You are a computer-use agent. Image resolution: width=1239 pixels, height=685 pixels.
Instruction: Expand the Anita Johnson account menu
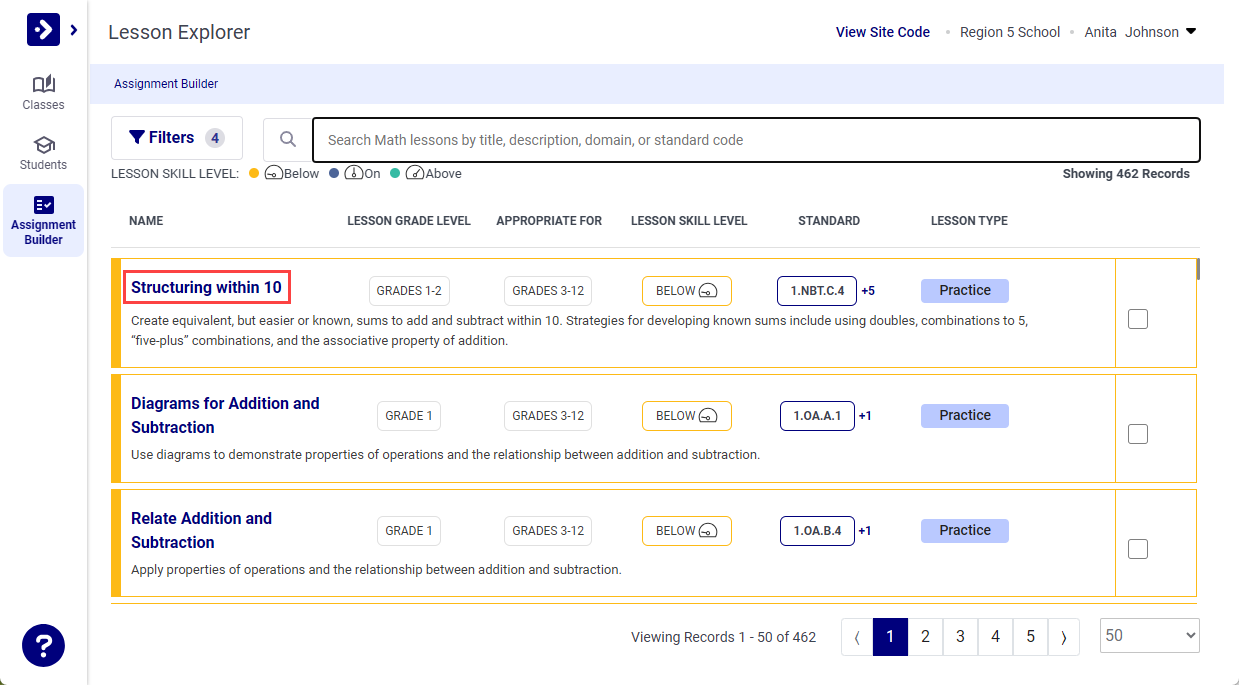(1141, 31)
